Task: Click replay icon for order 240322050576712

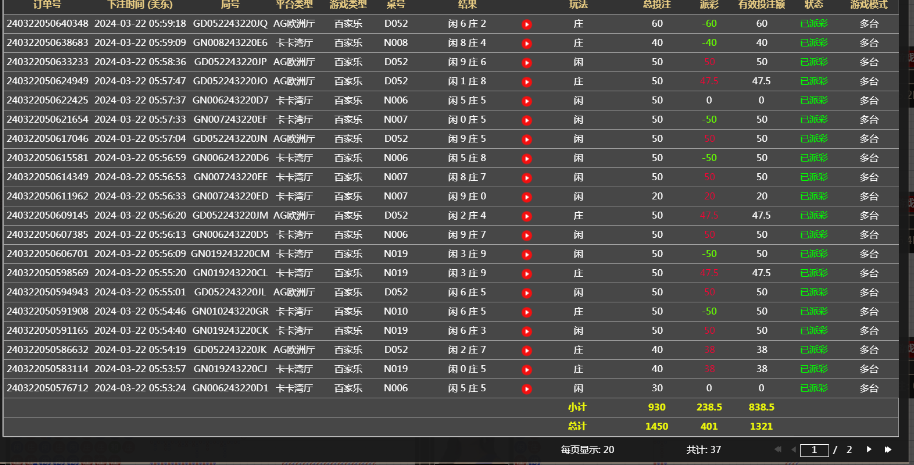Action: tap(526, 388)
